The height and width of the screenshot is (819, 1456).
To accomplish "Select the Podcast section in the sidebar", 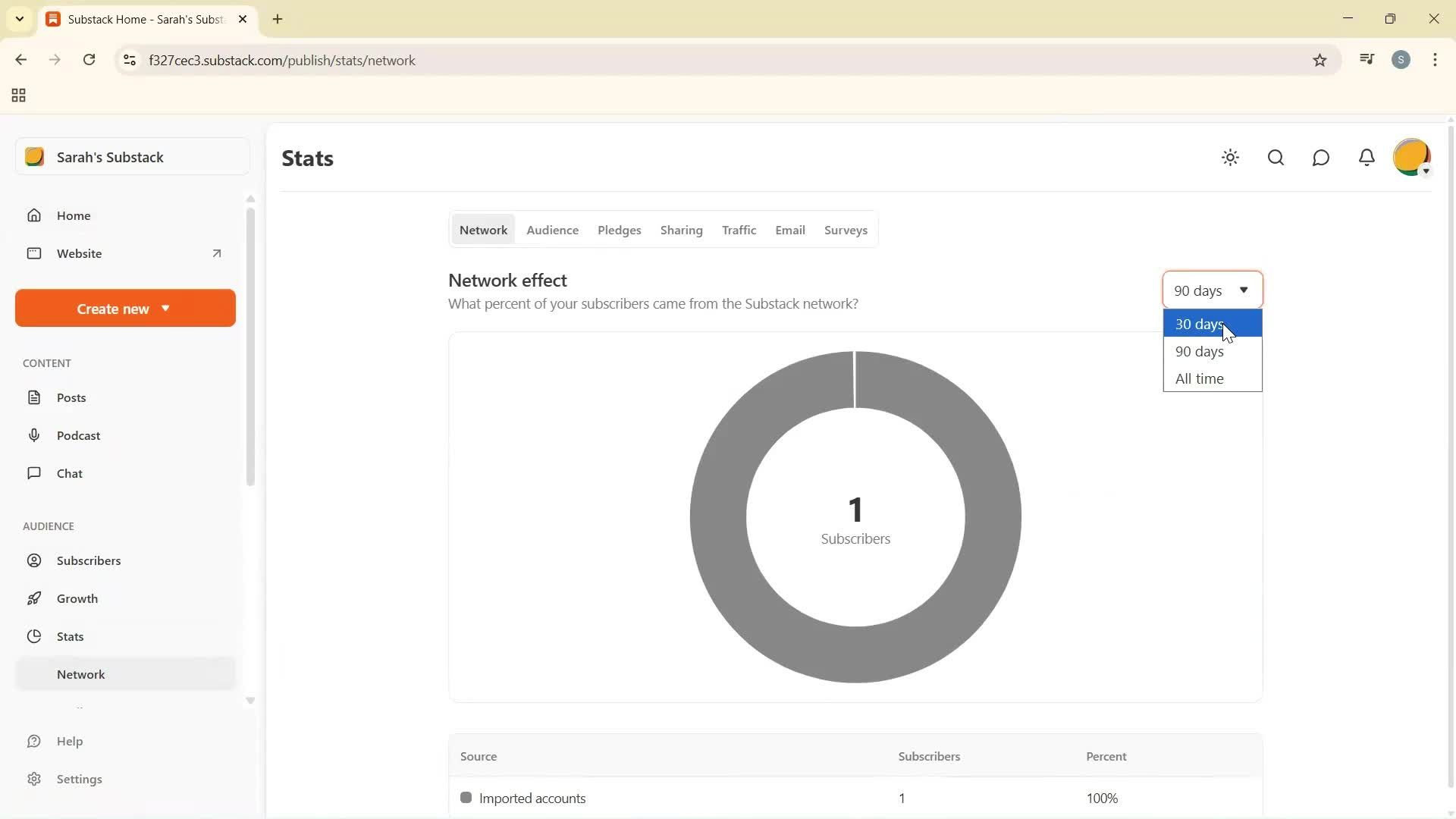I will [x=79, y=435].
